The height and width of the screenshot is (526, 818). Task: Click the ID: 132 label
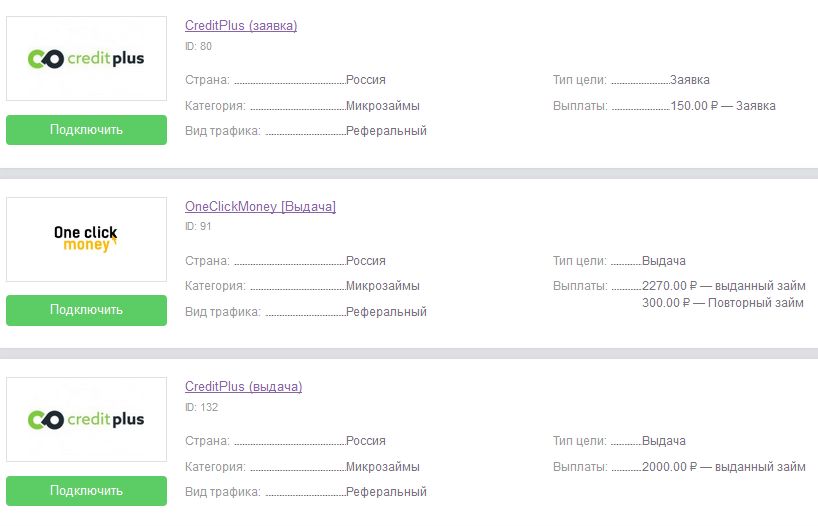[x=201, y=407]
